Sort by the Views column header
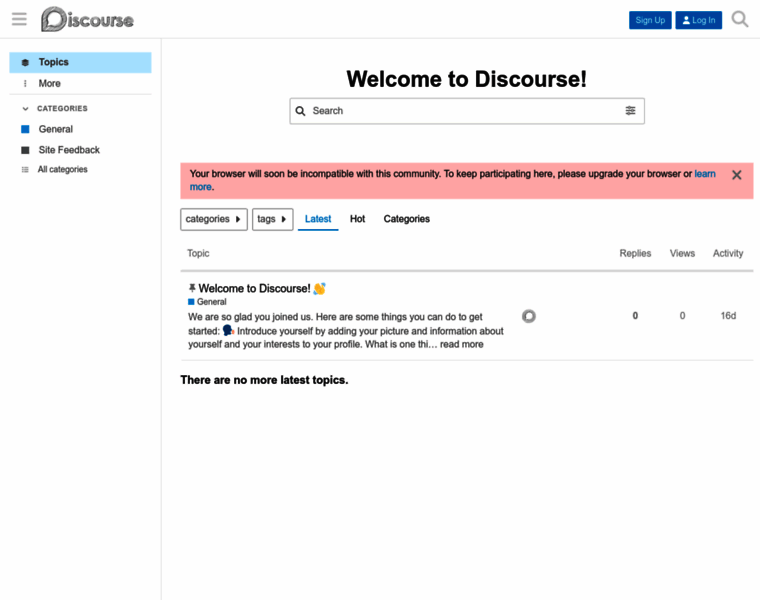Image resolution: width=760 pixels, height=600 pixels. (x=682, y=253)
